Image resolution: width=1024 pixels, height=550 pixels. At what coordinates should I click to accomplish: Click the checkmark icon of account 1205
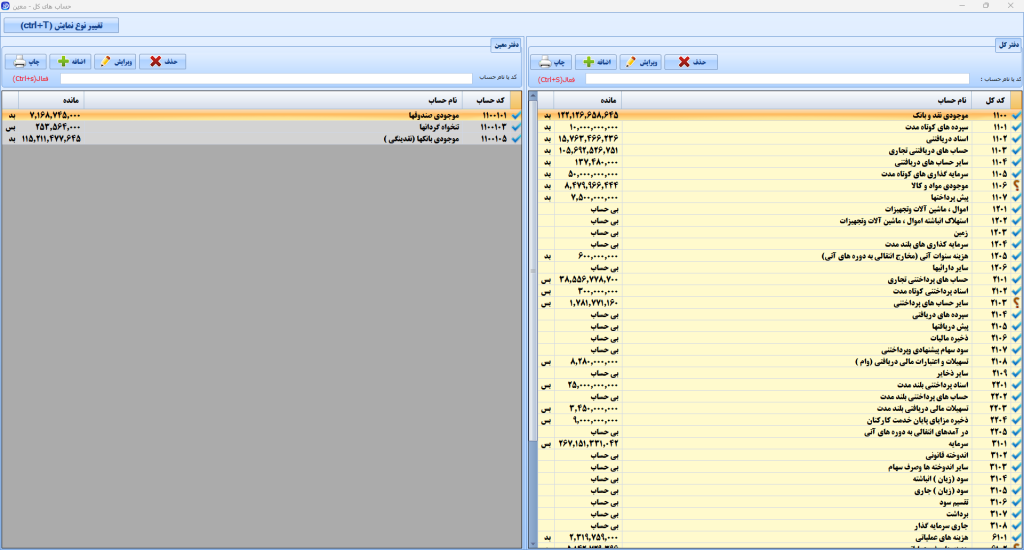pyautogui.click(x=1016, y=256)
